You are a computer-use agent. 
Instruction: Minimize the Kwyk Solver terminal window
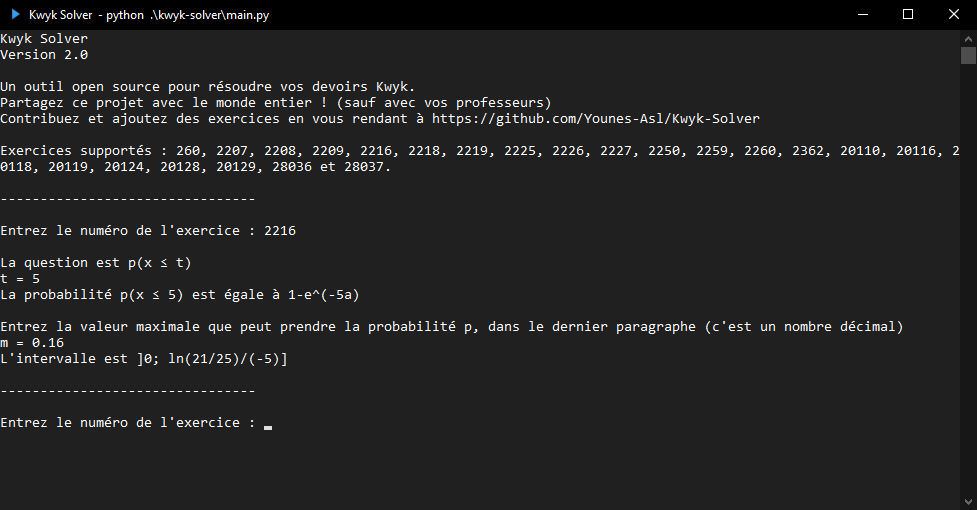(x=863, y=14)
